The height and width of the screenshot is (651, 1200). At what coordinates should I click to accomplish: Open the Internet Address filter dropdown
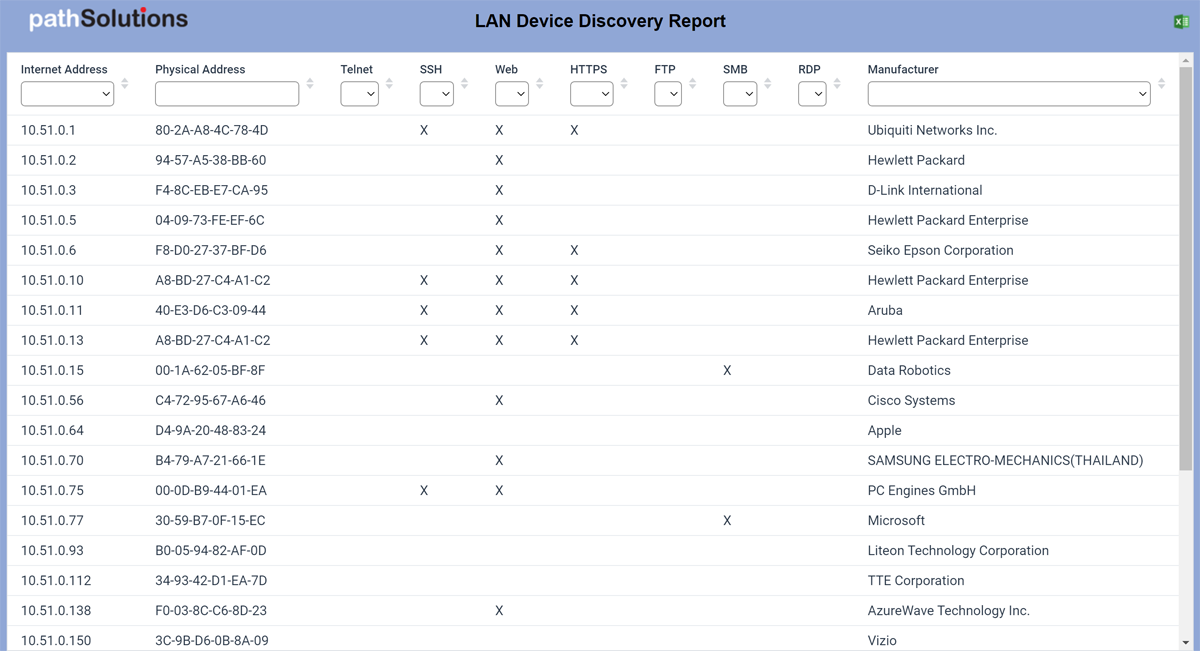tap(67, 94)
